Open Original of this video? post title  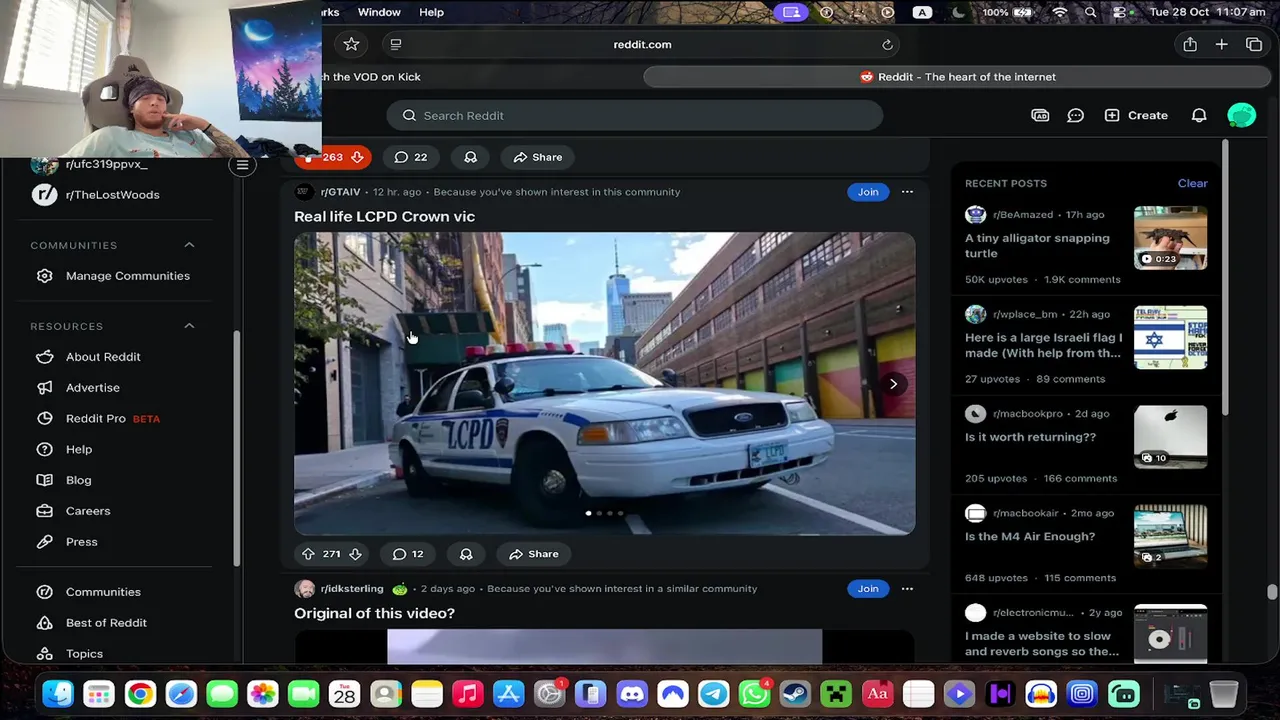pos(374,613)
